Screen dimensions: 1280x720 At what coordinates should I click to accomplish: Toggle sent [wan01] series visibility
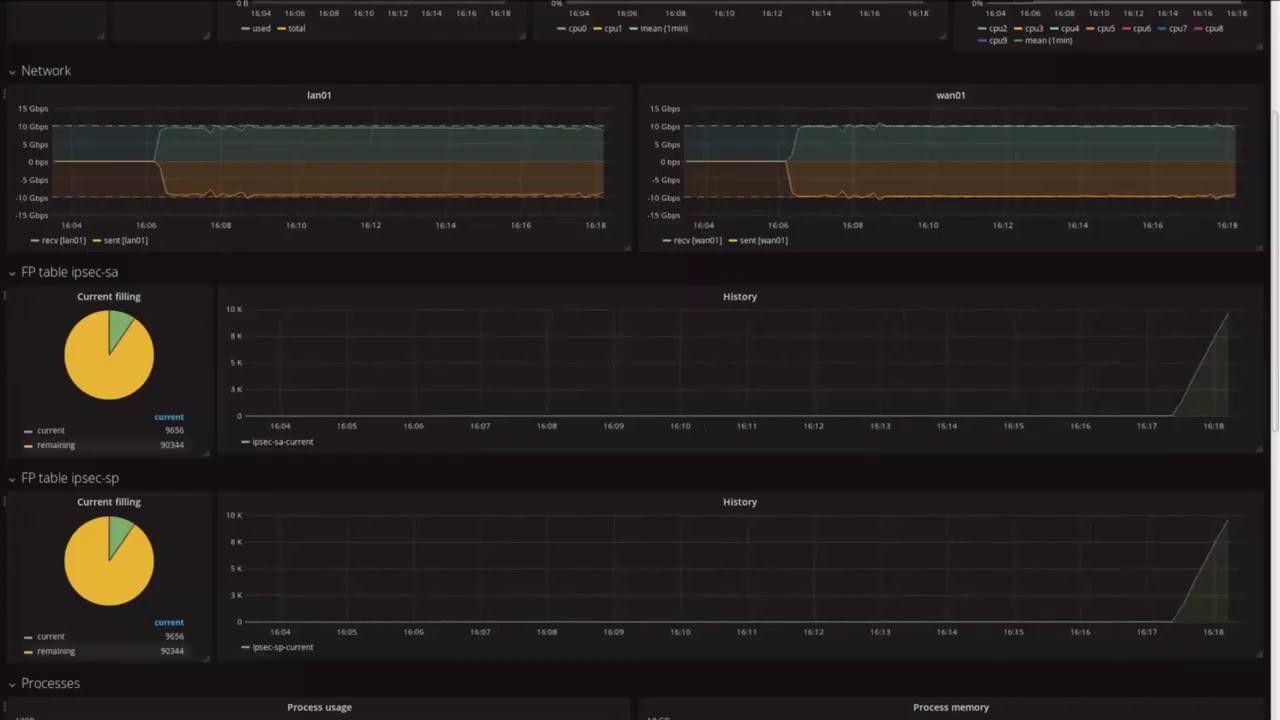point(758,240)
